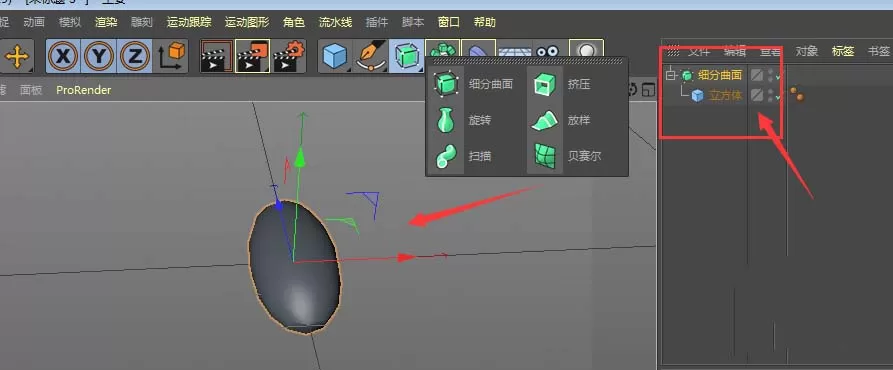Click Render to Picture Viewer icon
Viewport: 893px width, 370px height.
click(253, 56)
